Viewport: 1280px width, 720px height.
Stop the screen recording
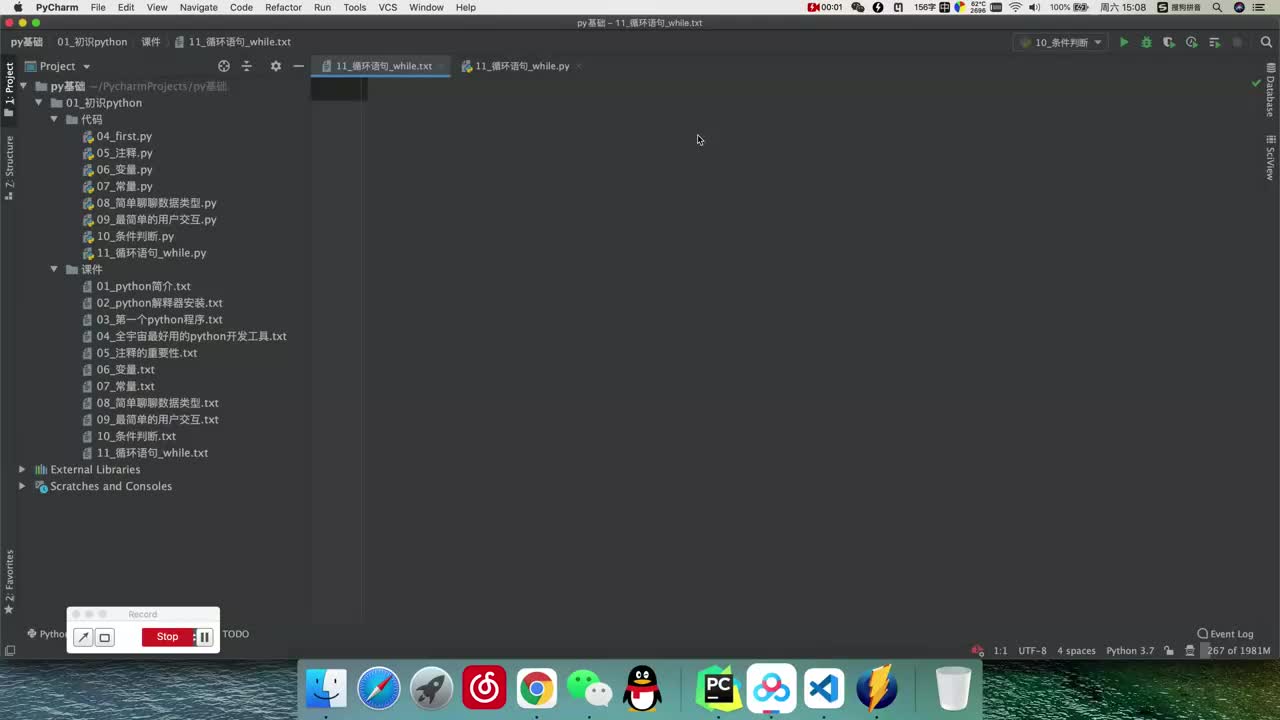pyautogui.click(x=167, y=637)
